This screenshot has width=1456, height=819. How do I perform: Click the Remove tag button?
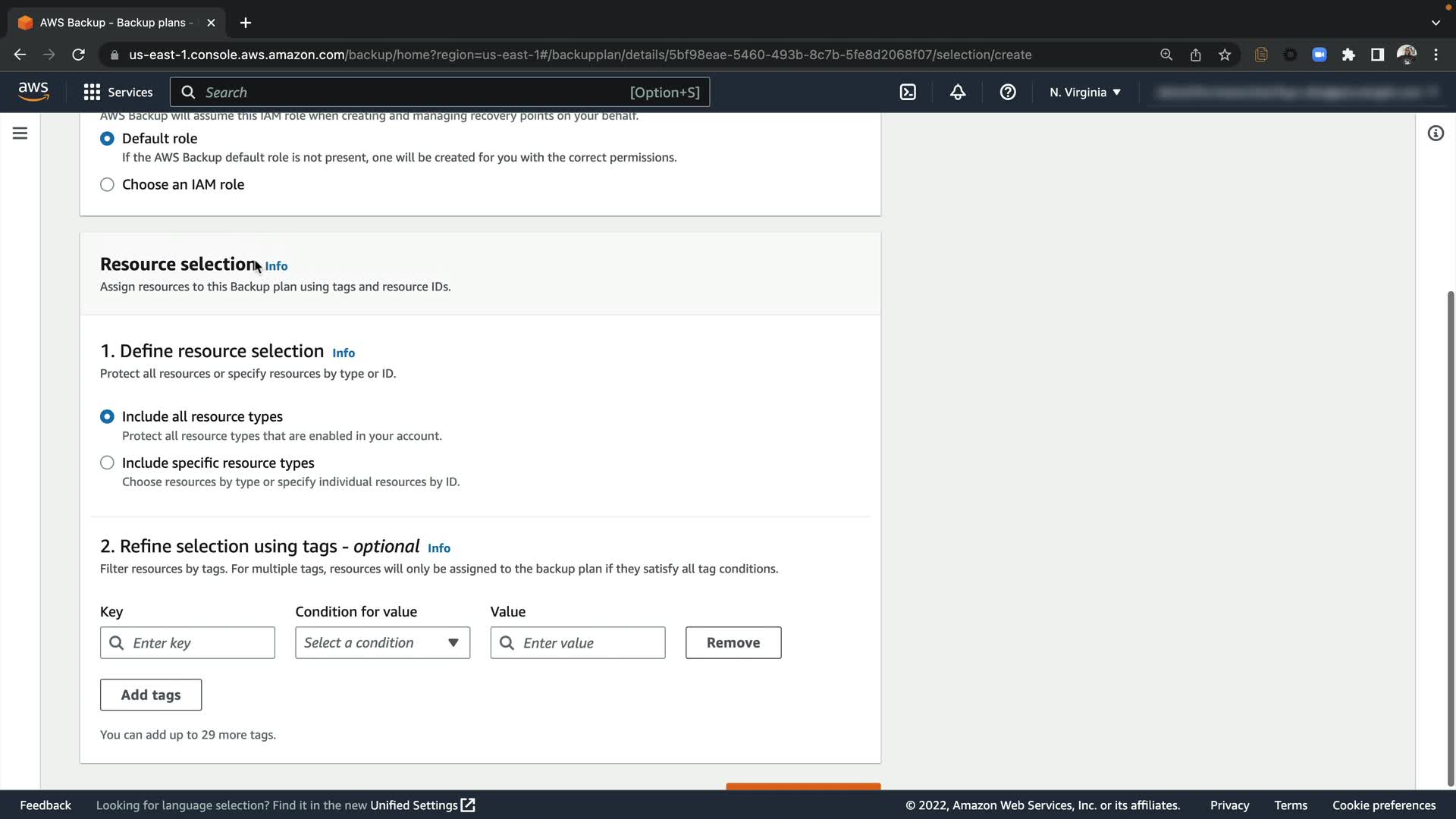(x=733, y=643)
